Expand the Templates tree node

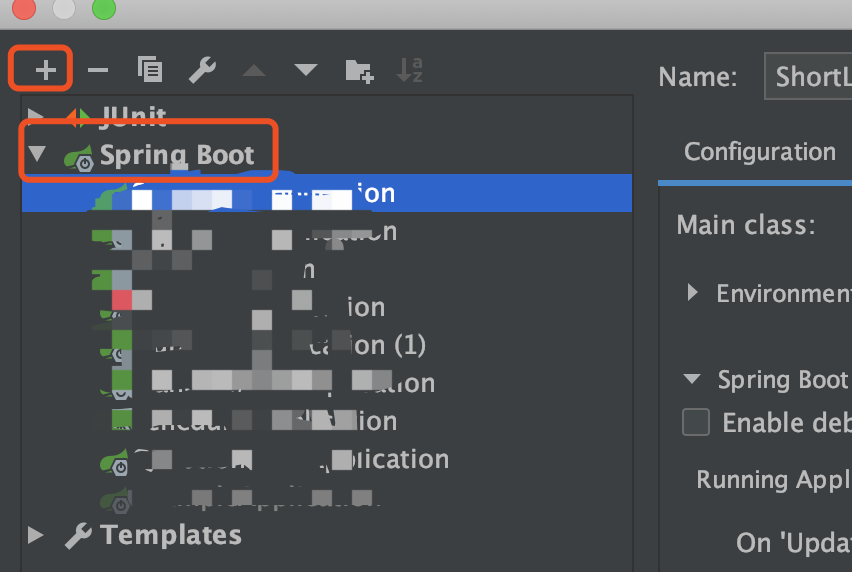click(35, 535)
